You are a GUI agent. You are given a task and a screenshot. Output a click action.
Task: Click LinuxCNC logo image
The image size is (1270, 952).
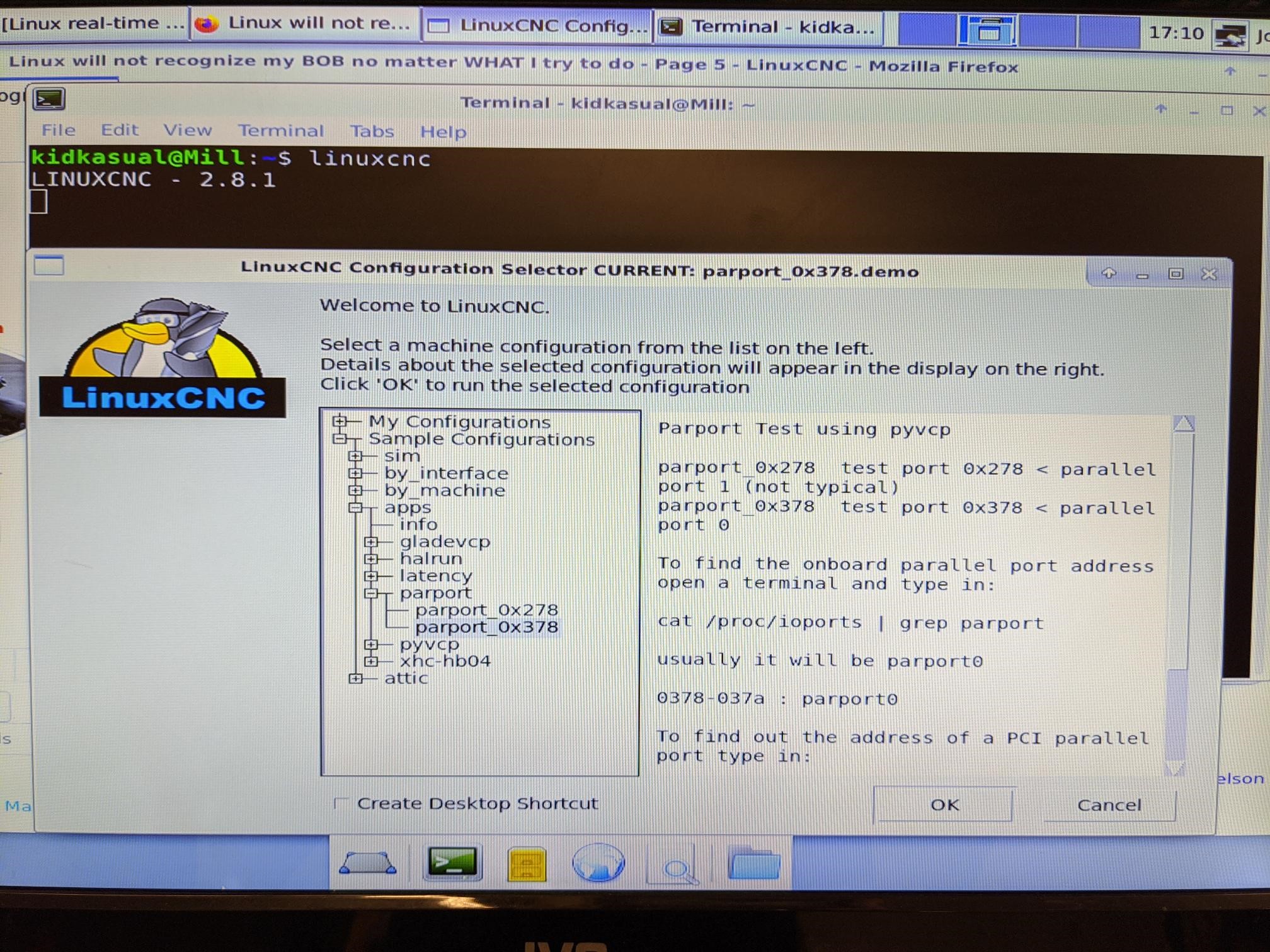(163, 356)
